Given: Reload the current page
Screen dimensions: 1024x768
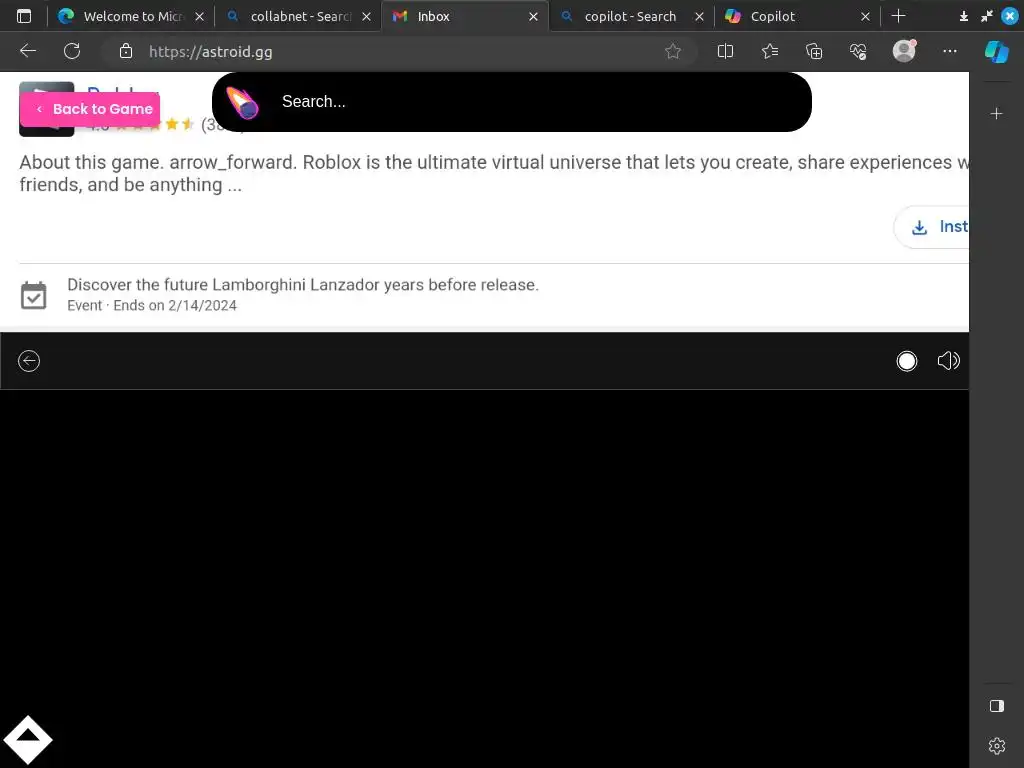Looking at the screenshot, I should 72,51.
